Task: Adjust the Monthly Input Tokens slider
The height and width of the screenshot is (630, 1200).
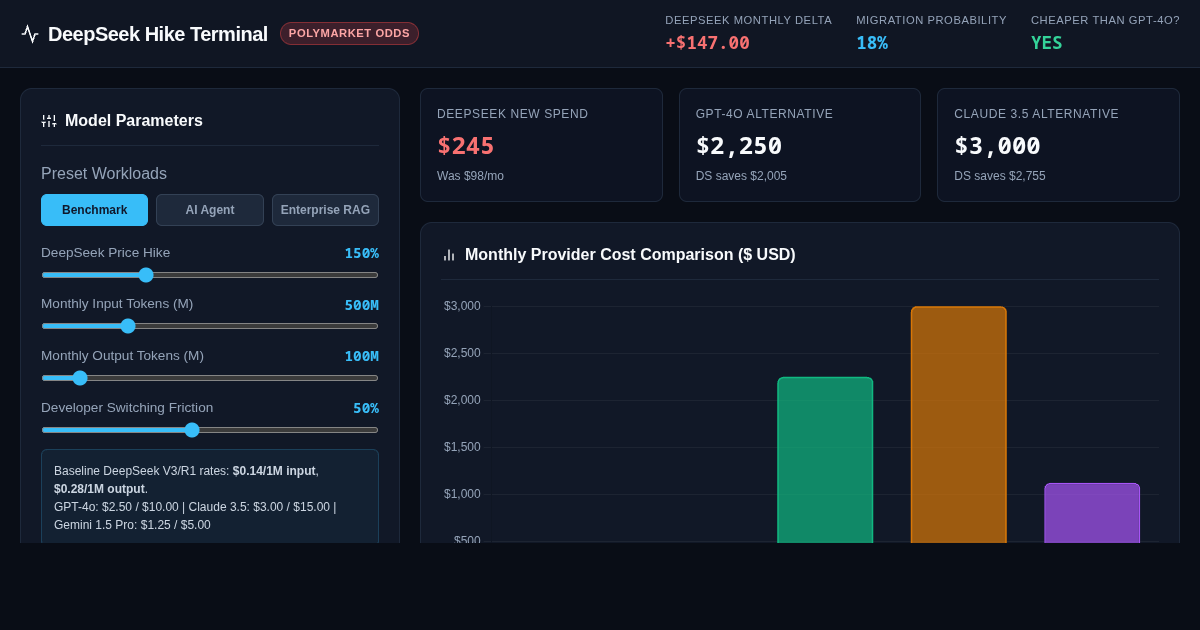Action: point(210,326)
